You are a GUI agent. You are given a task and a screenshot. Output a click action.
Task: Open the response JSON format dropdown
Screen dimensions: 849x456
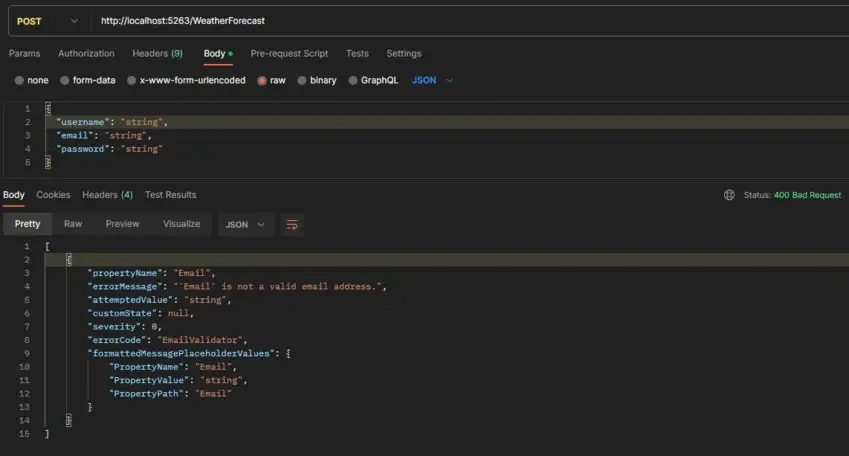point(245,225)
